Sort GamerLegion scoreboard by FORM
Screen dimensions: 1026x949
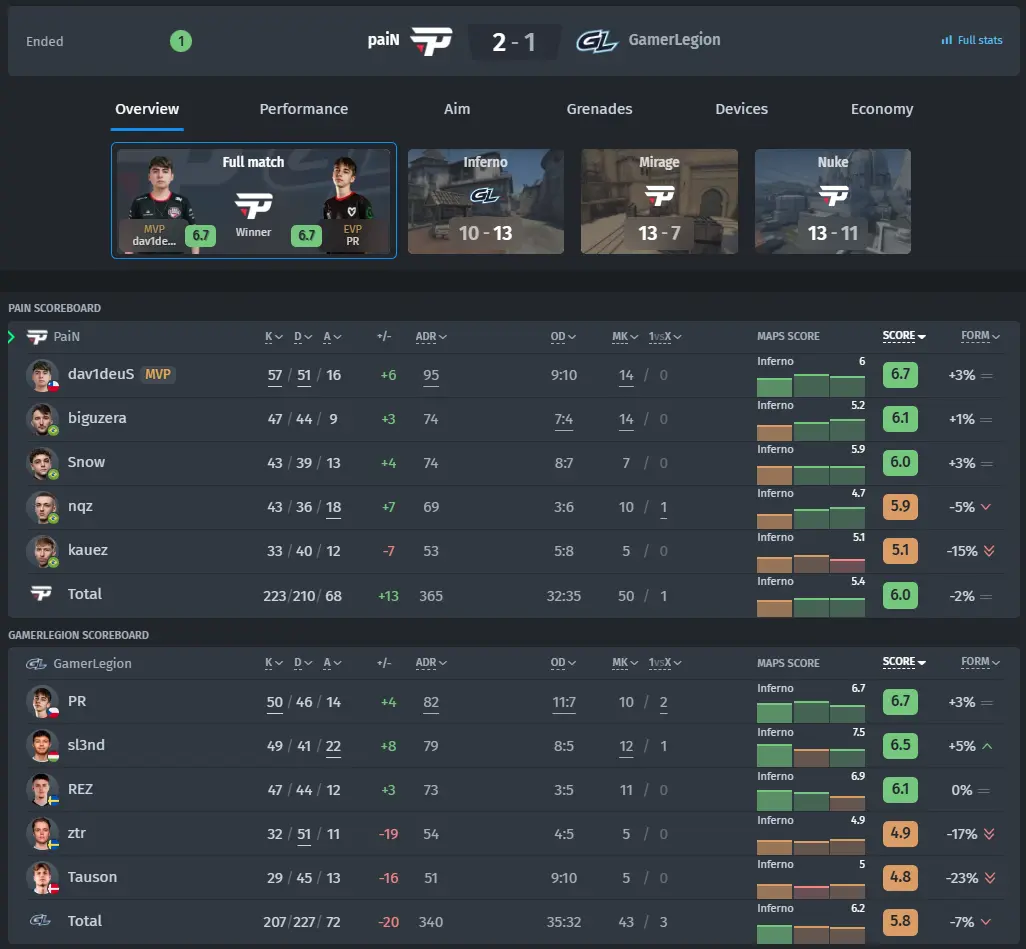[980, 662]
